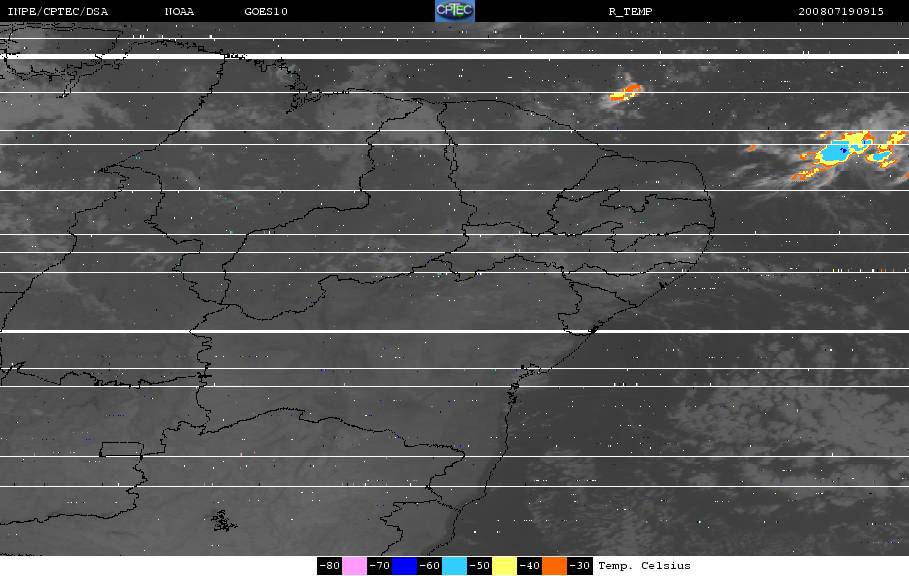909x576 pixels.
Task: Click the large cyan cold cloud cluster
Action: click(835, 153)
